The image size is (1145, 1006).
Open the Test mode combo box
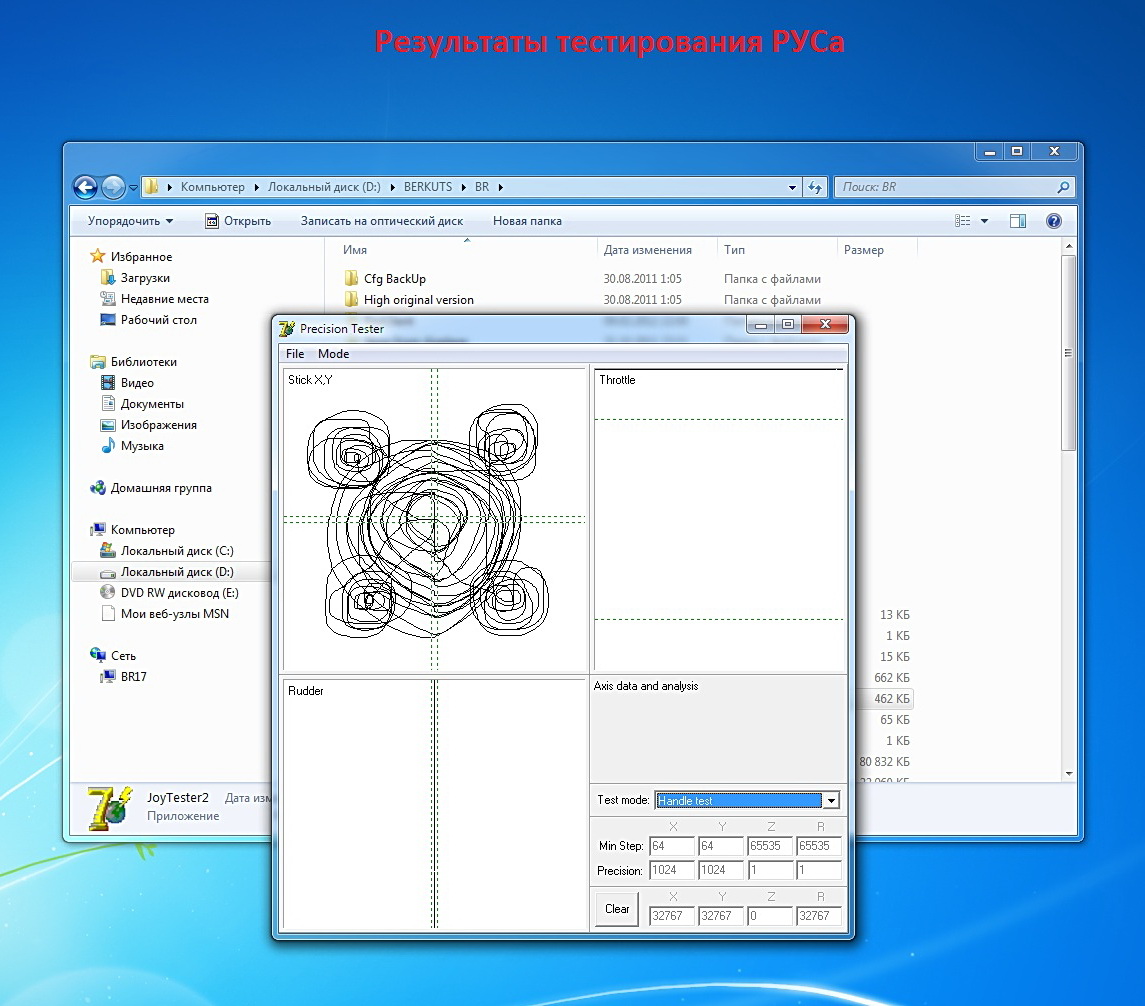[x=747, y=800]
